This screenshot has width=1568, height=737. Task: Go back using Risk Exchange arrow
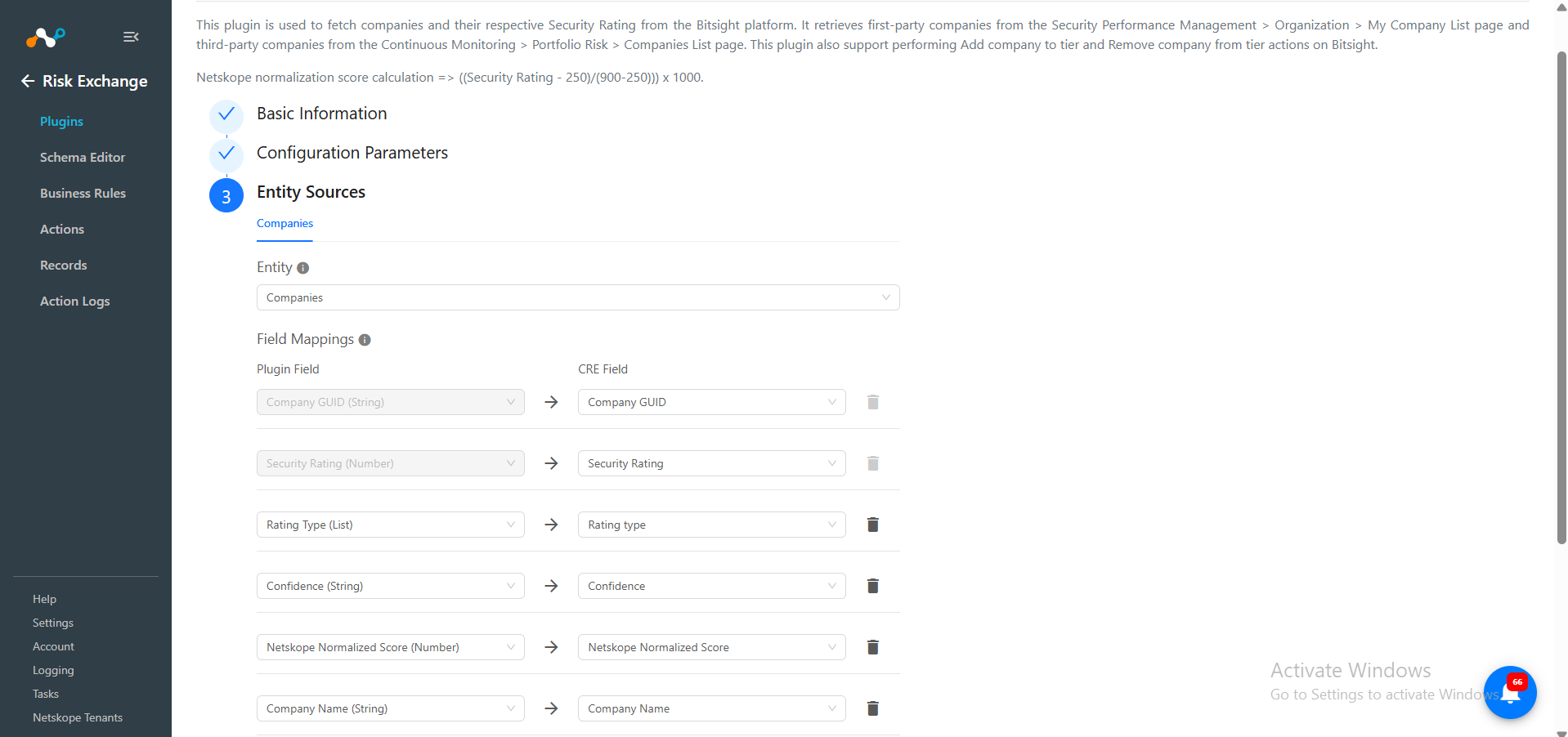point(28,81)
